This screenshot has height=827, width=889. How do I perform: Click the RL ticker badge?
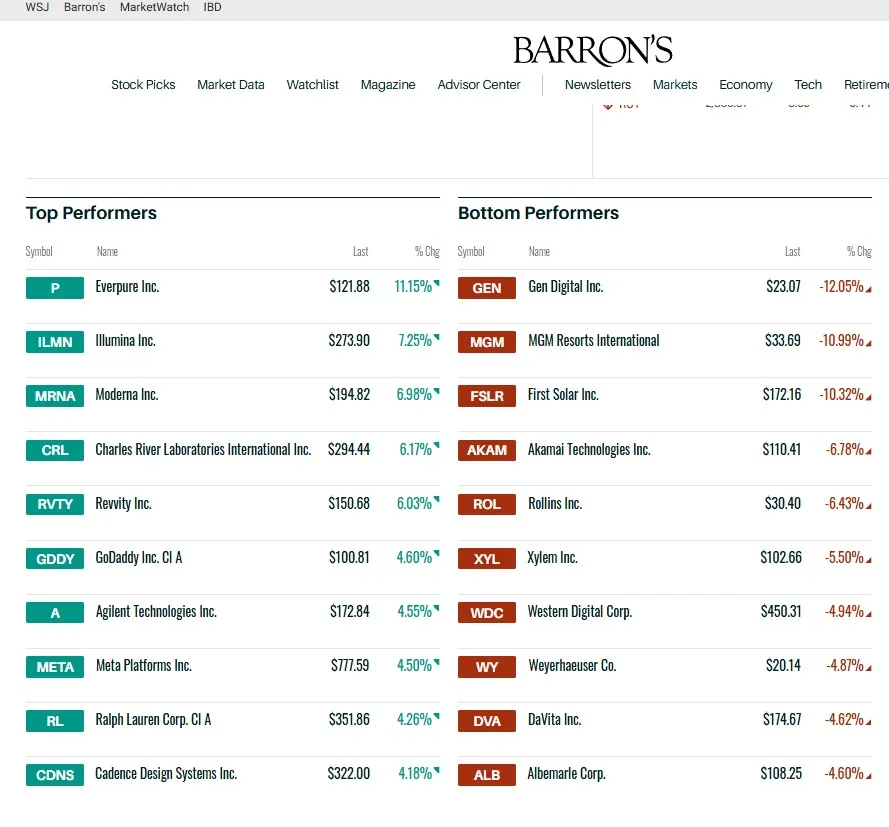click(x=55, y=721)
